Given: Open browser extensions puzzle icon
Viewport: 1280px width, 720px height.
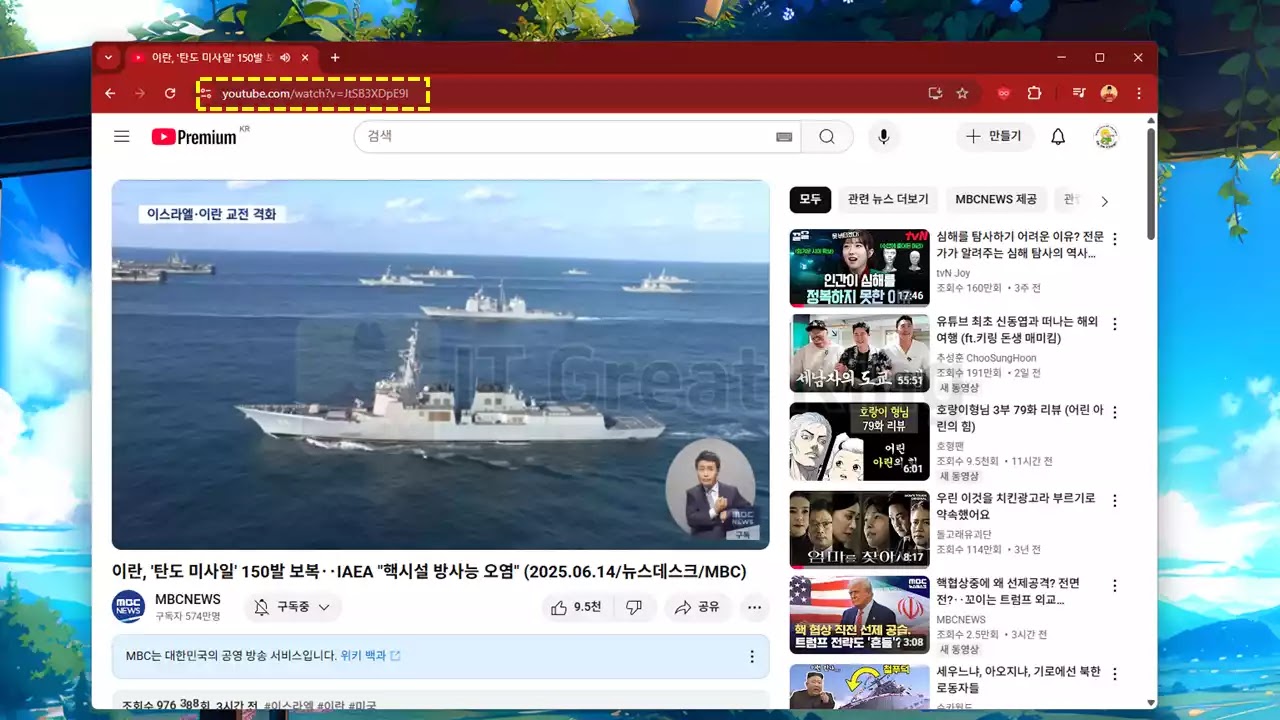Looking at the screenshot, I should click(1034, 93).
